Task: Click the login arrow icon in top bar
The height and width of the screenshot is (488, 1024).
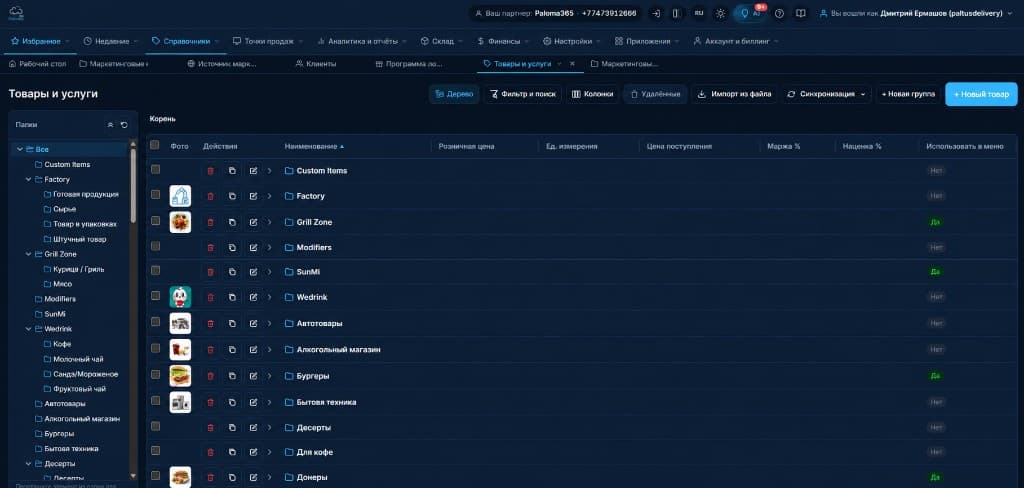Action: (x=656, y=13)
